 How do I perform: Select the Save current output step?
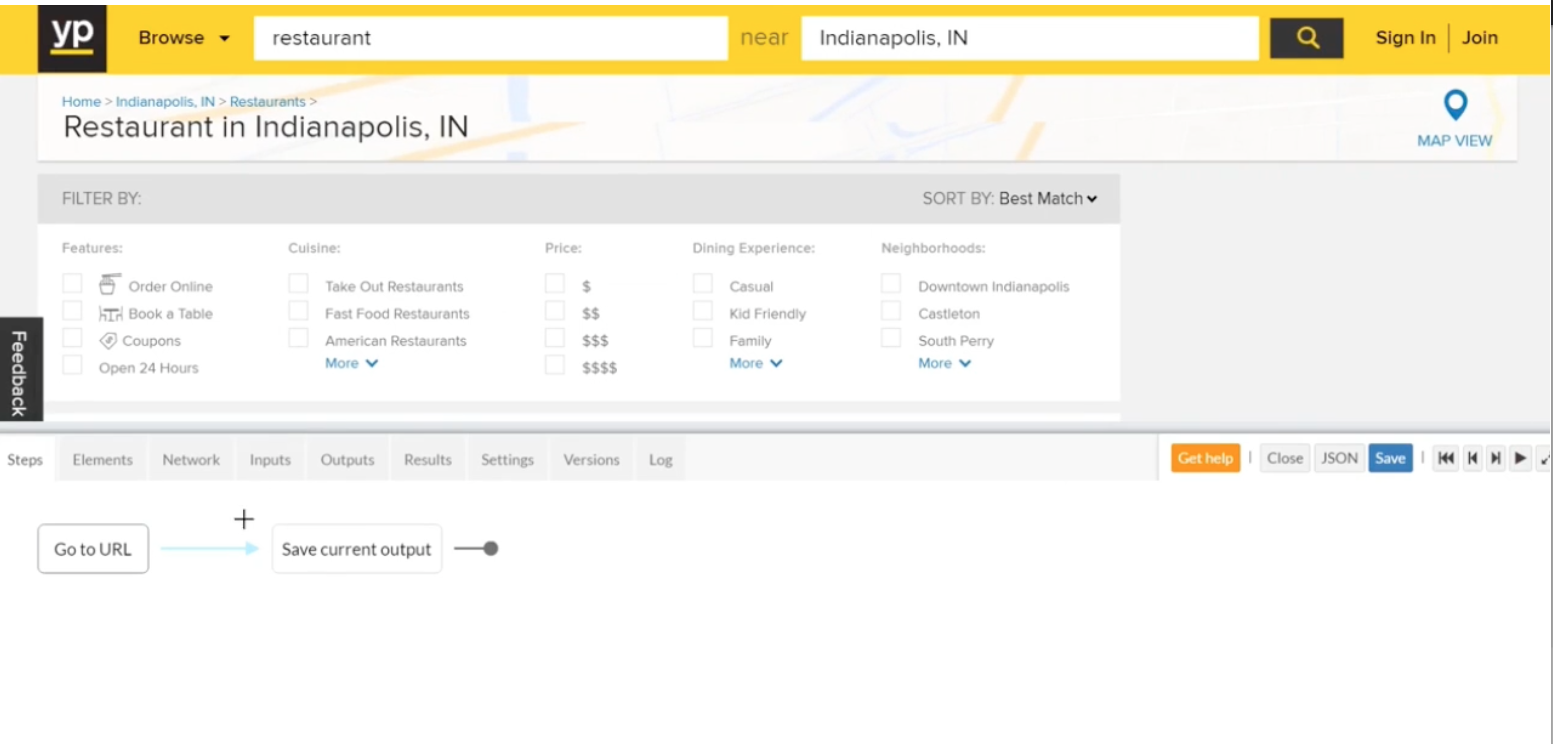click(356, 549)
